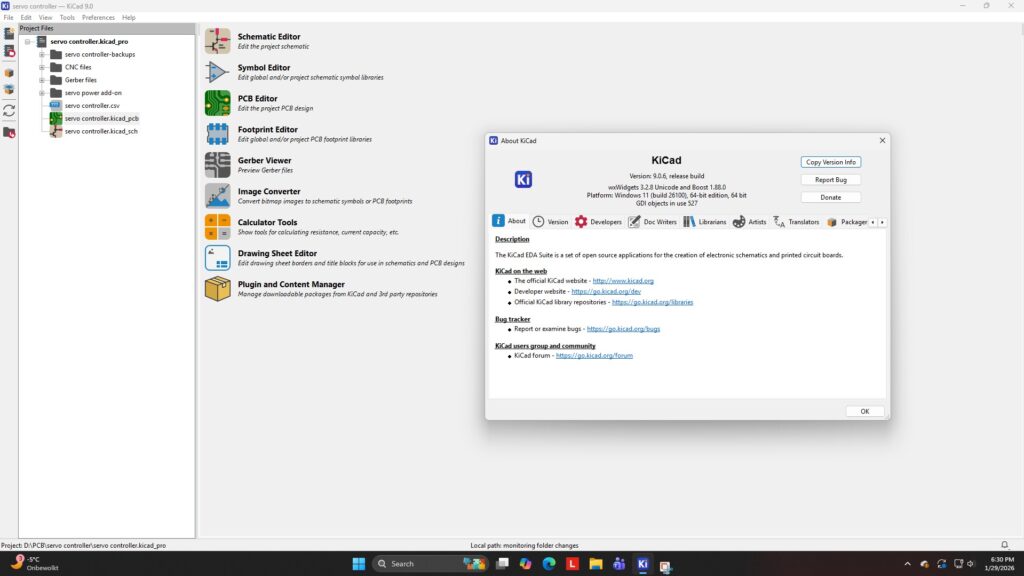Open the Calculator Tools icon
This screenshot has height=576, width=1024.
coord(217,227)
